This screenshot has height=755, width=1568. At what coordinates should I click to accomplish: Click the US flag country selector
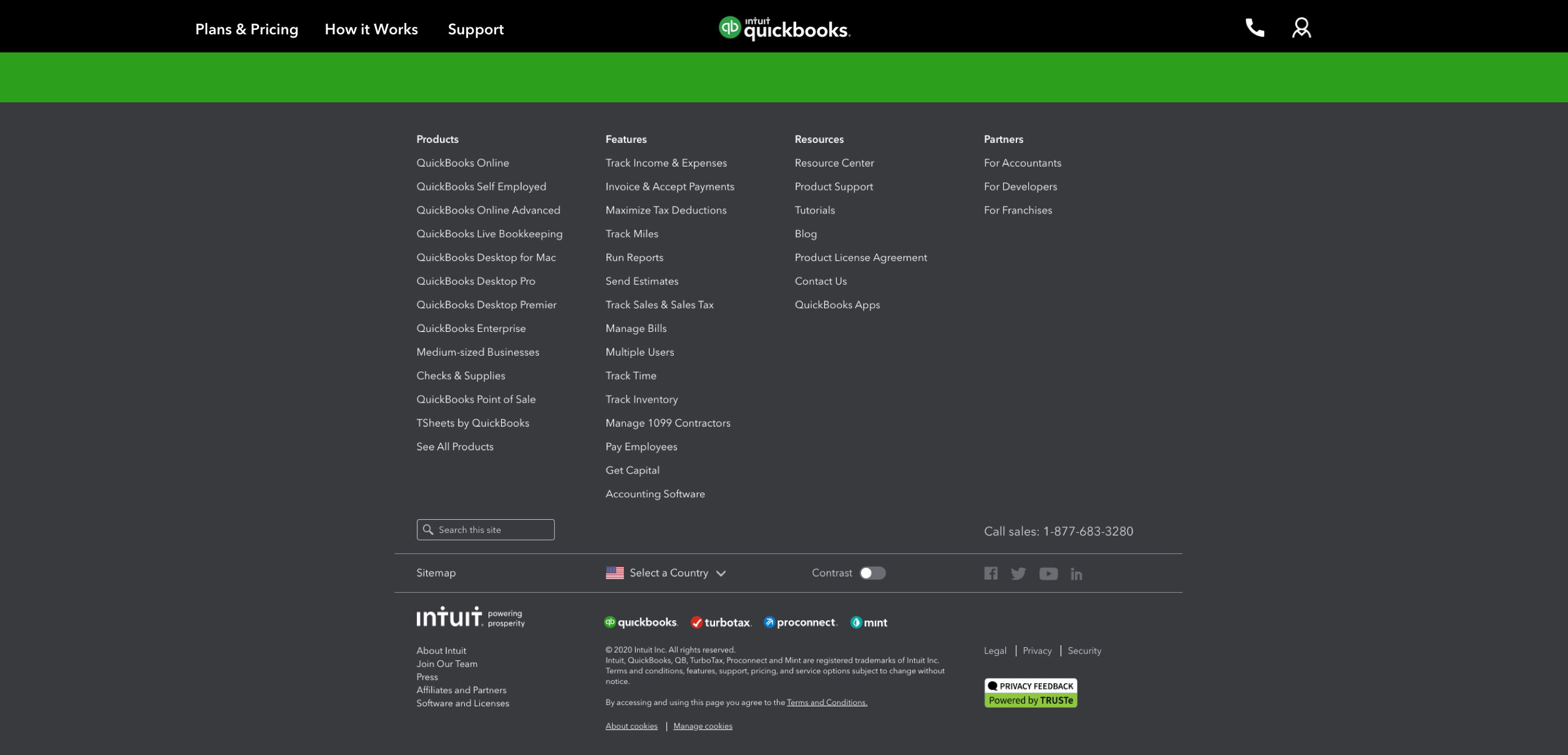click(615, 573)
